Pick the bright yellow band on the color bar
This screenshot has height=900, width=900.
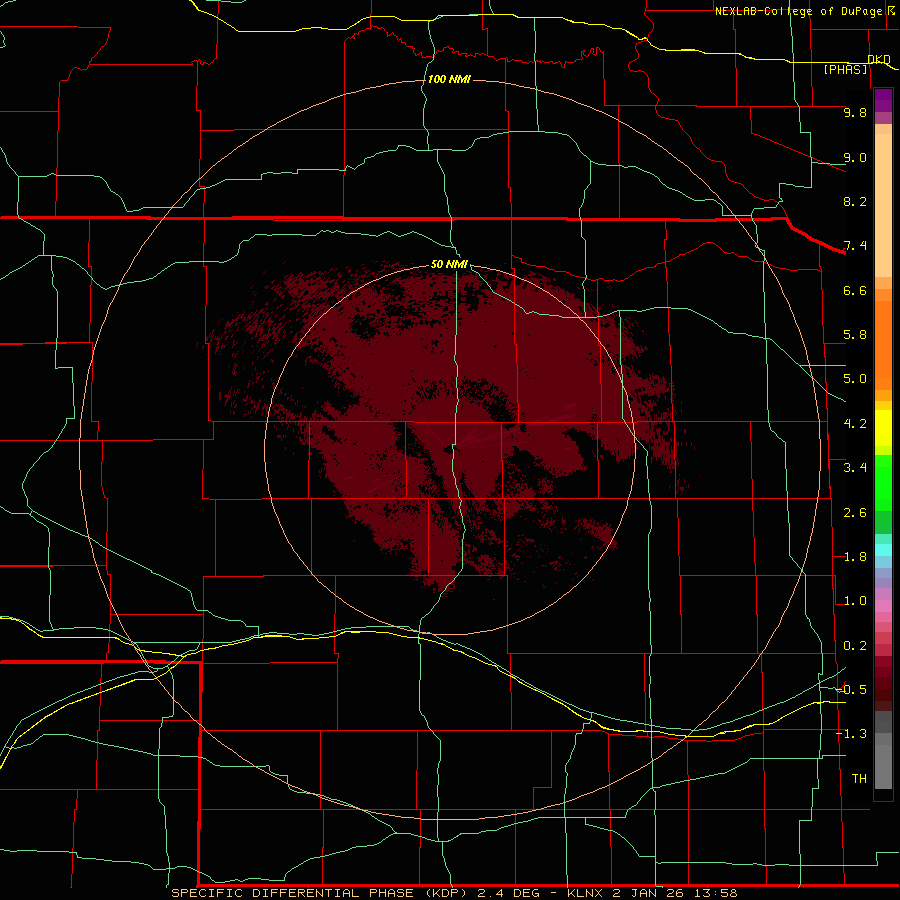(883, 428)
